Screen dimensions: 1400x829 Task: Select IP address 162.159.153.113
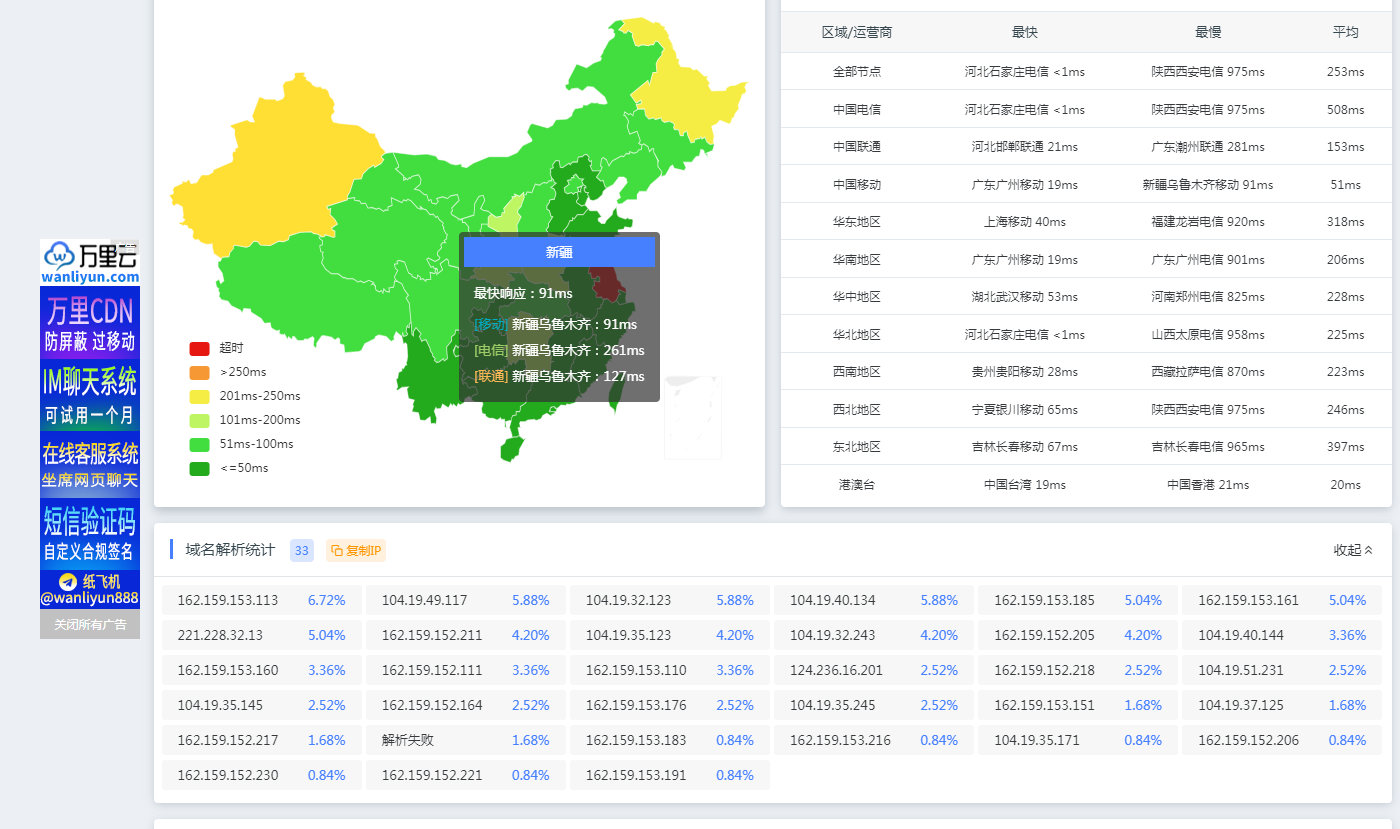(228, 601)
